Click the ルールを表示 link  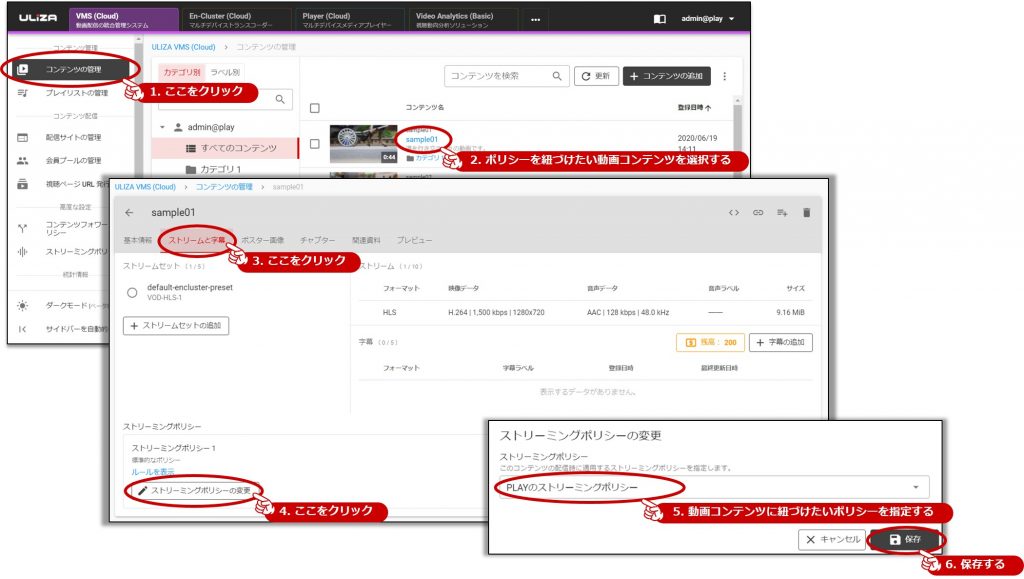[x=153, y=471]
